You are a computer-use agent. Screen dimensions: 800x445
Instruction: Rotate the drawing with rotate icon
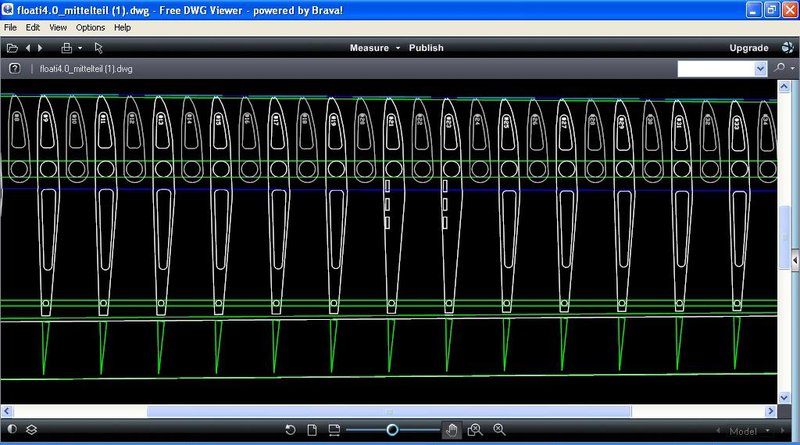(x=290, y=430)
